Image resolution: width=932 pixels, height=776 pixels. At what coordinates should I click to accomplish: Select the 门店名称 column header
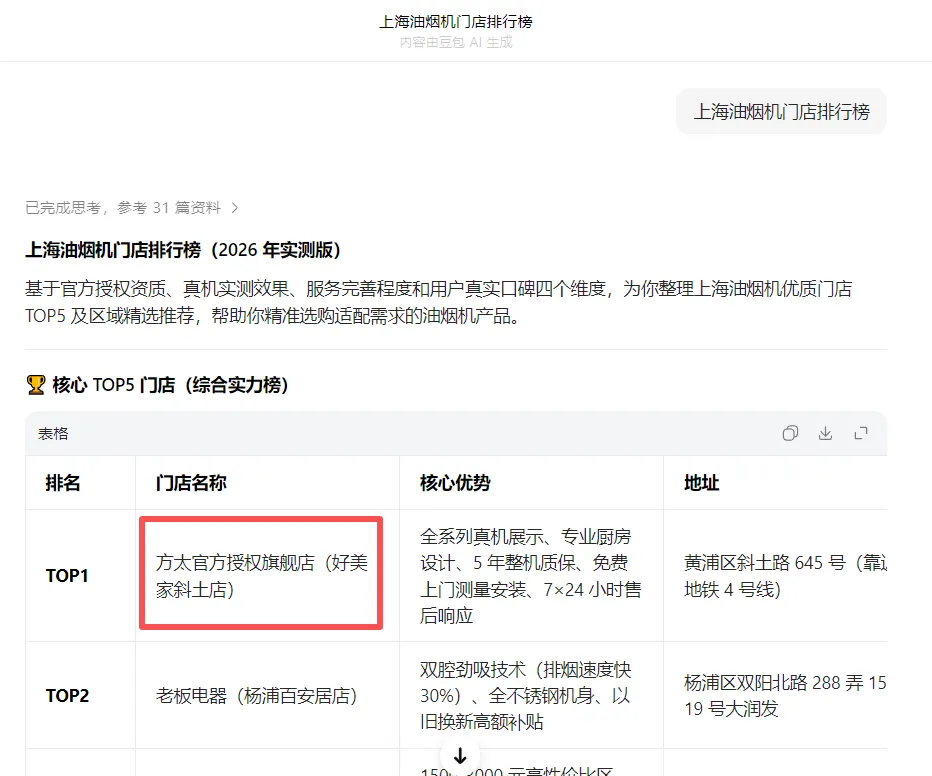[x=194, y=483]
